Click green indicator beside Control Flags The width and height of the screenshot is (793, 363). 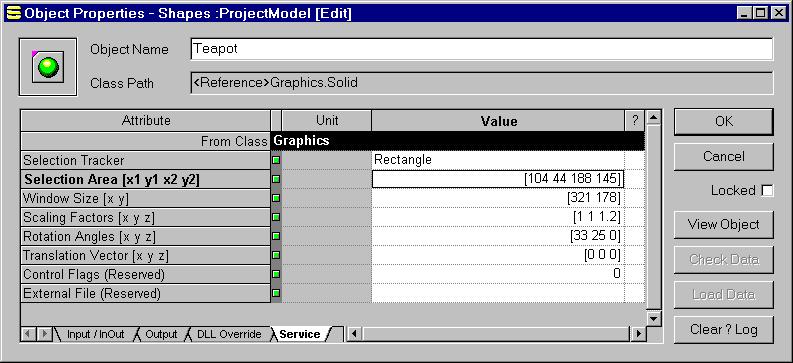coord(276,274)
